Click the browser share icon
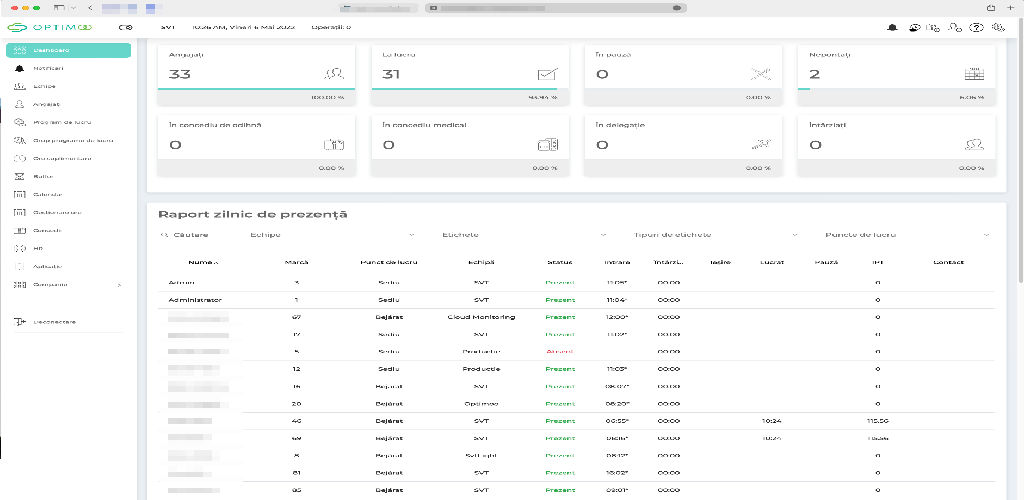The height and width of the screenshot is (500, 1024). coord(991,8)
